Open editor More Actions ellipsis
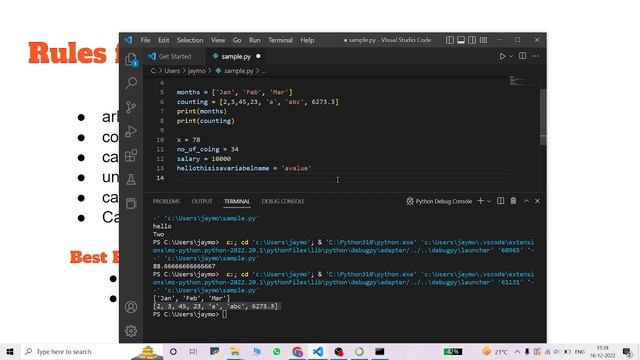Screen dimensions: 640x360 [536, 56]
